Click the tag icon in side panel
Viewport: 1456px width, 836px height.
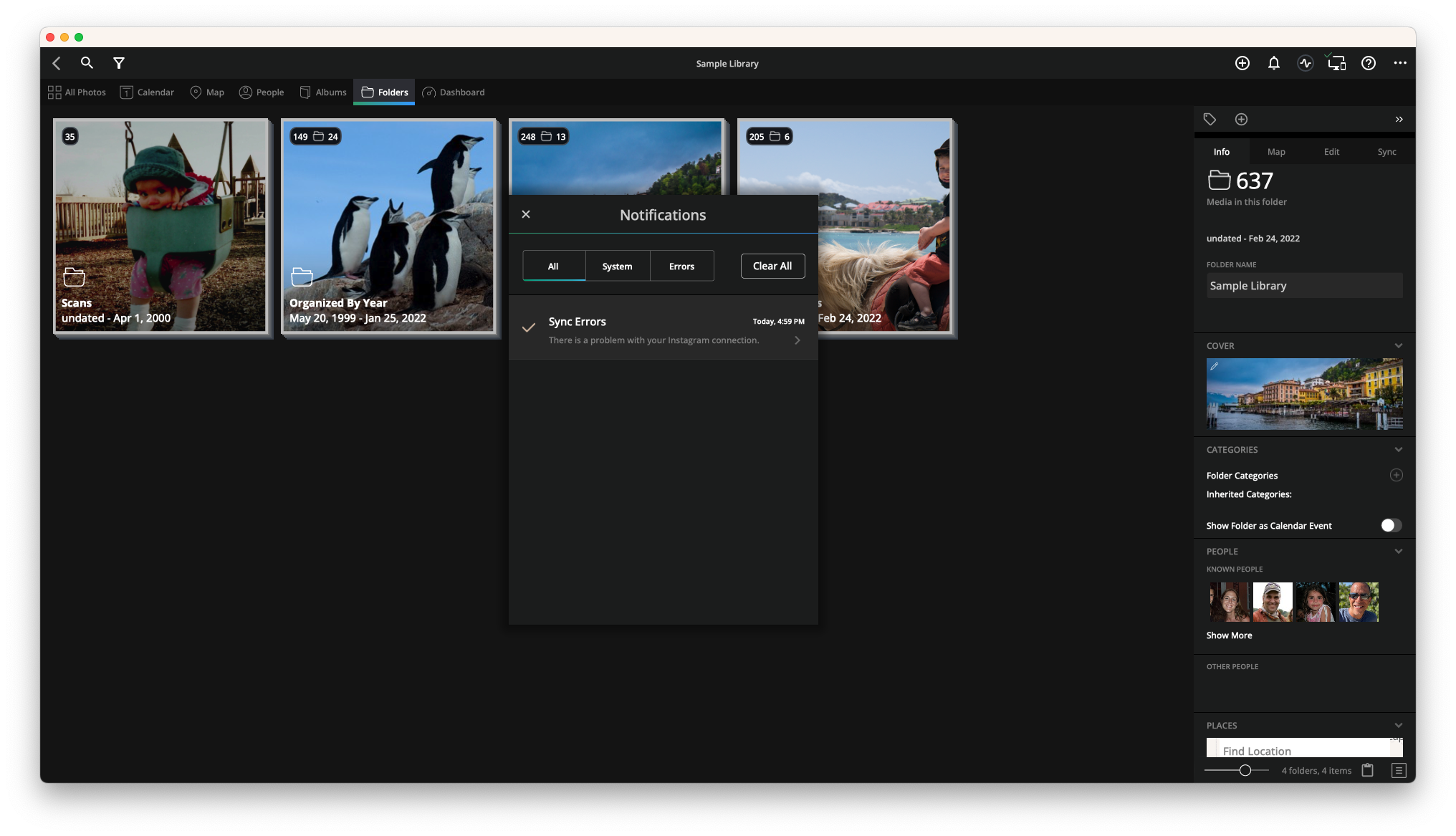pyautogui.click(x=1210, y=120)
